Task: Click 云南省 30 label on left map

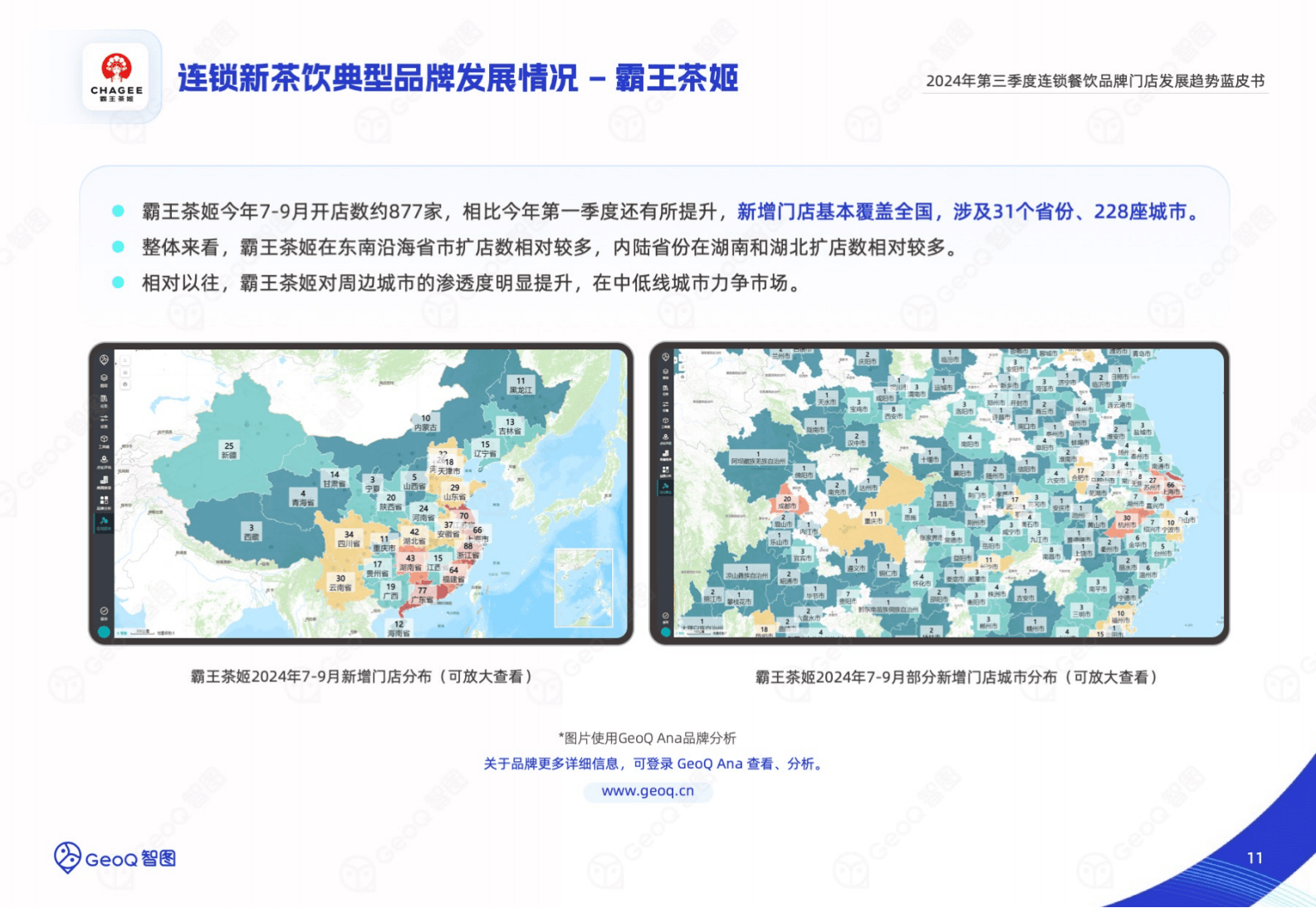Action: (x=340, y=582)
